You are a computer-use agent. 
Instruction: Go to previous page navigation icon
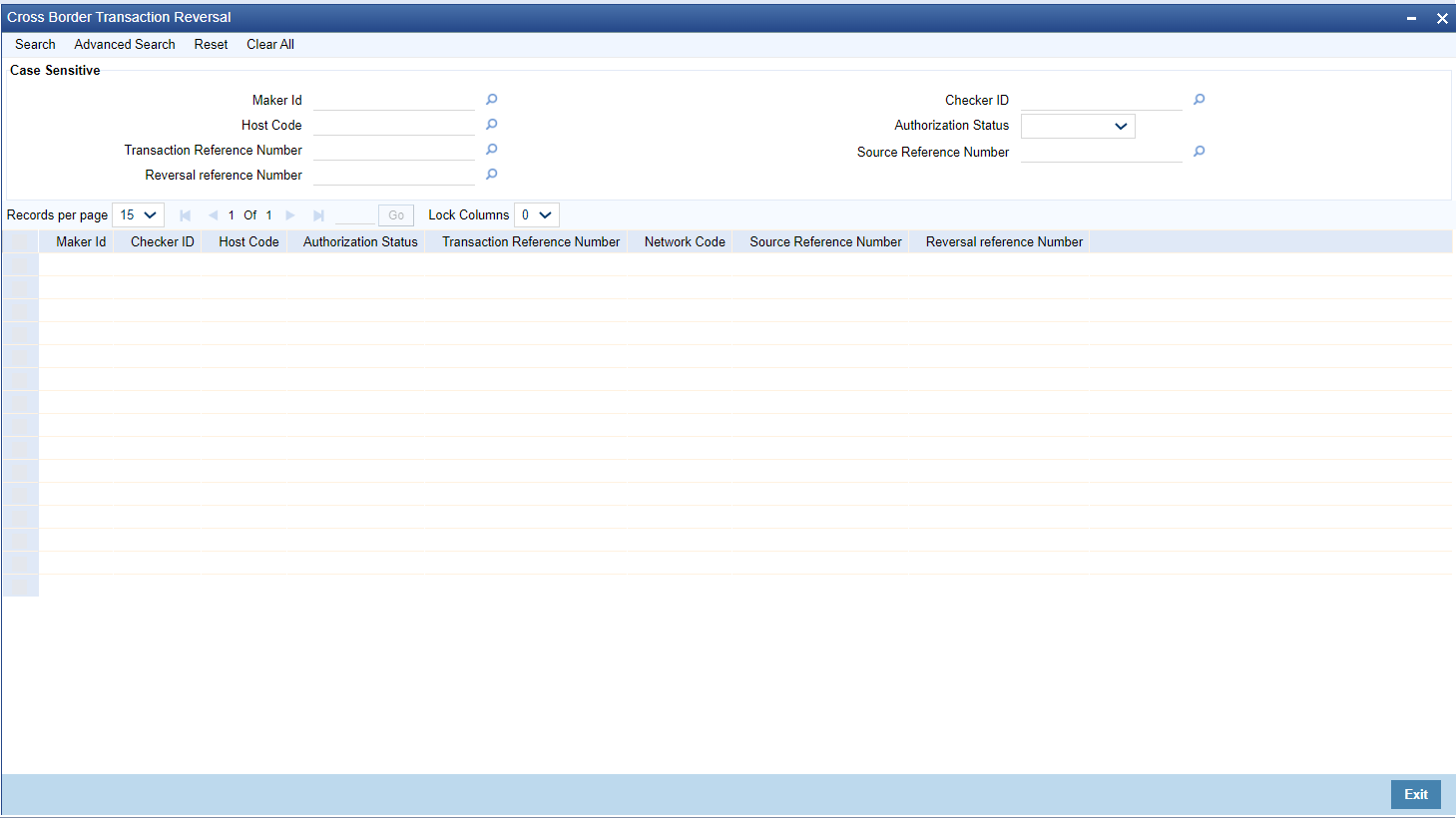[x=213, y=215]
